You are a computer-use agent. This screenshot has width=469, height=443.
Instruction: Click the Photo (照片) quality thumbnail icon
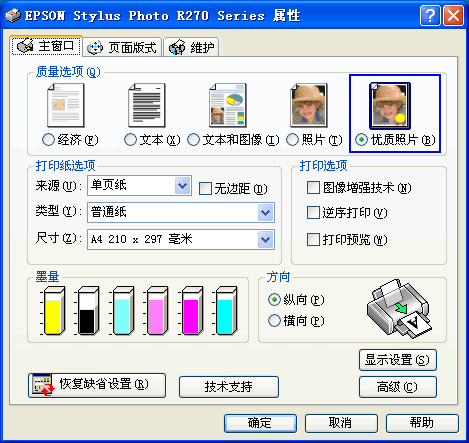tap(309, 105)
